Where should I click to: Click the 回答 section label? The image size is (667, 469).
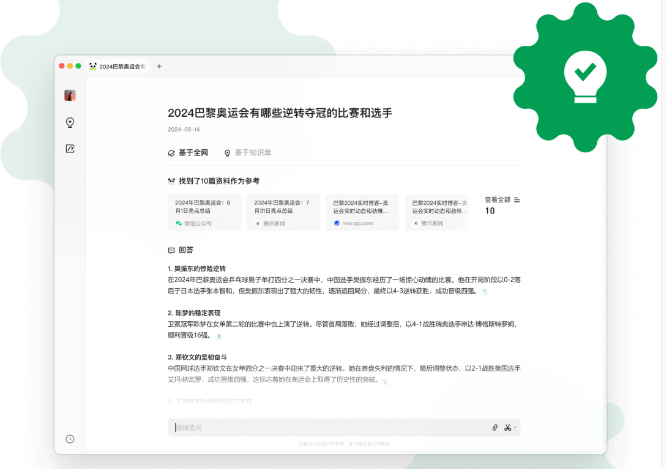[186, 250]
